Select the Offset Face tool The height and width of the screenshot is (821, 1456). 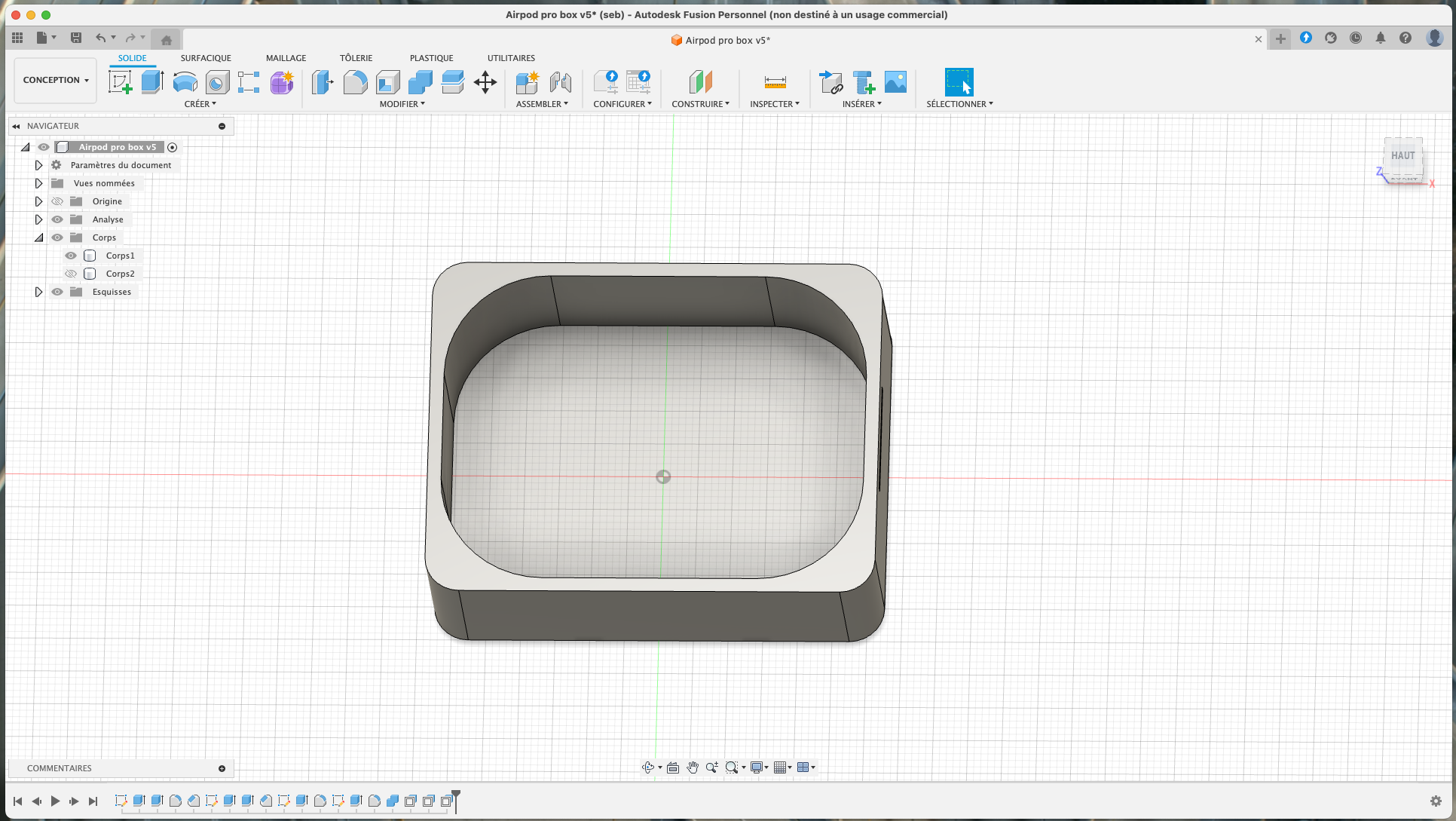click(453, 82)
